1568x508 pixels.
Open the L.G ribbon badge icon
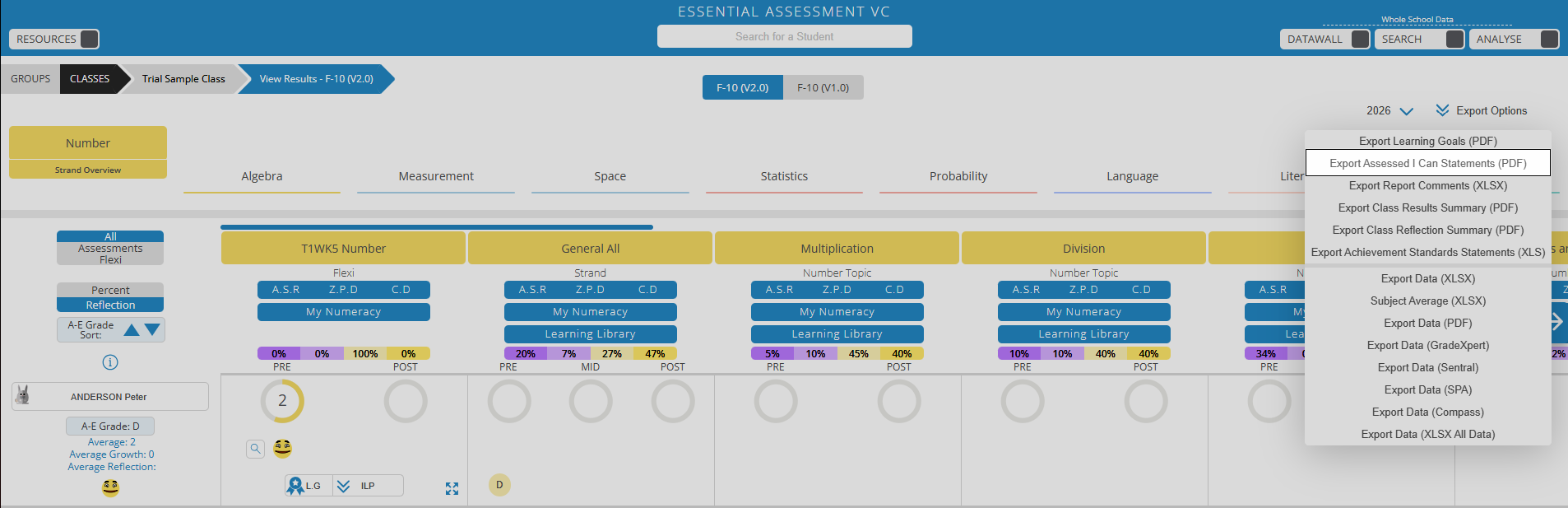coord(295,486)
